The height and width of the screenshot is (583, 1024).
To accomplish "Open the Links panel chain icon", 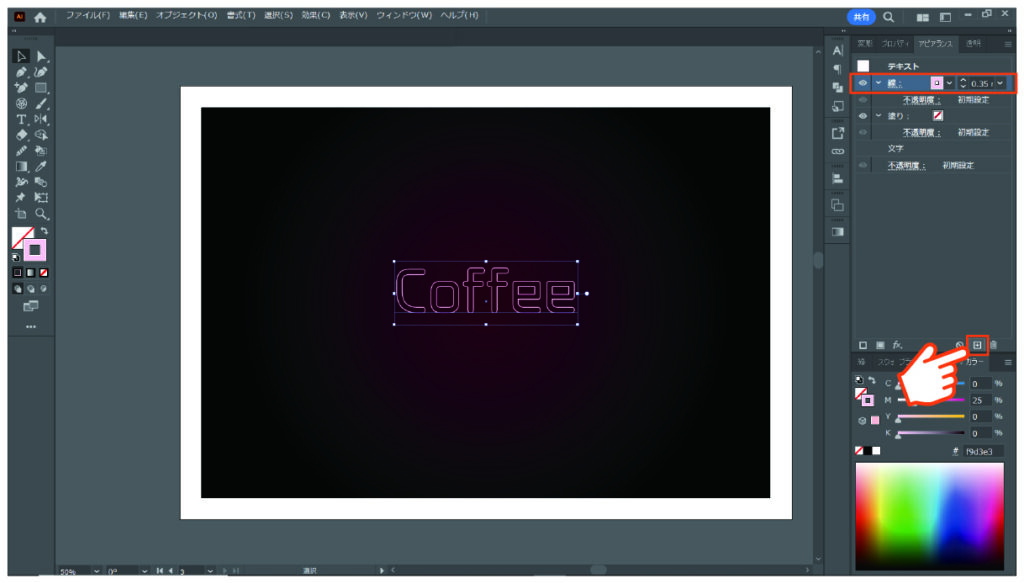I will [x=838, y=151].
